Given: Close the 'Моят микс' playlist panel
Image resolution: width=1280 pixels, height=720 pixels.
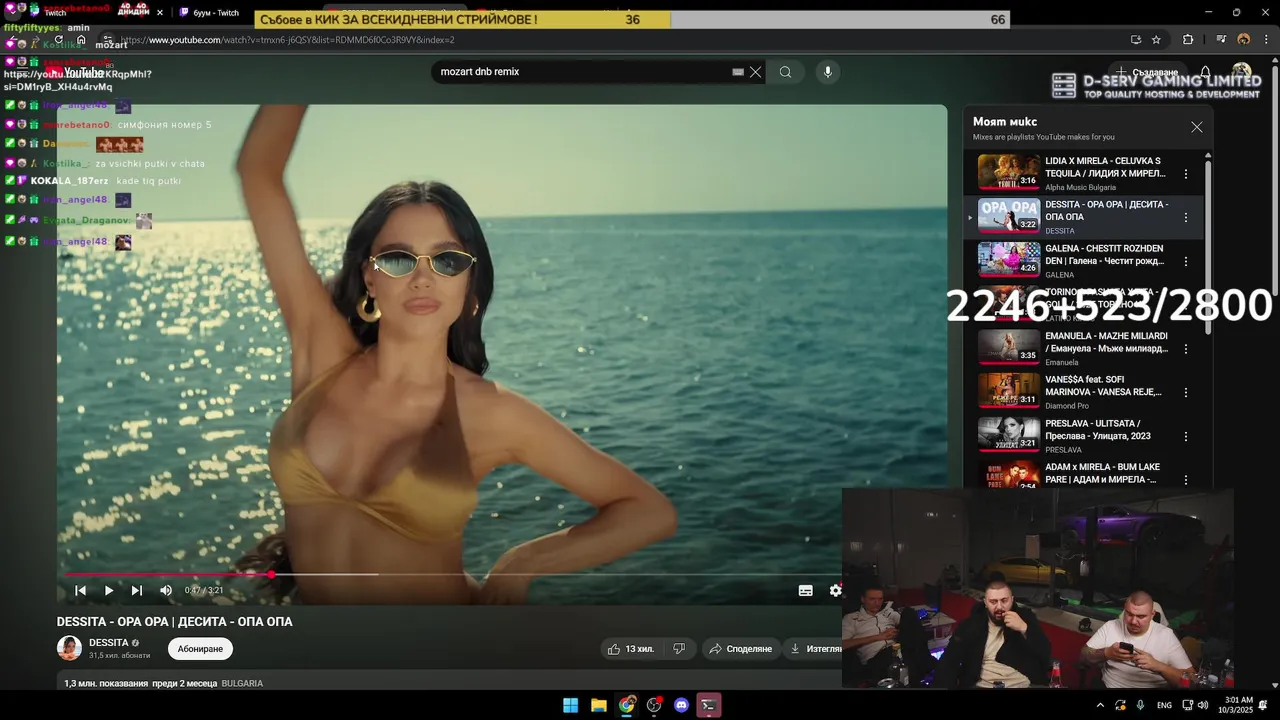Looking at the screenshot, I should [1196, 127].
